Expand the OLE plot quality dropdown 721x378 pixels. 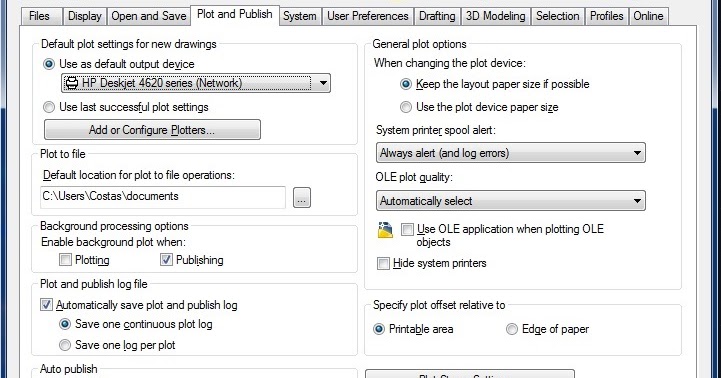[x=510, y=201]
